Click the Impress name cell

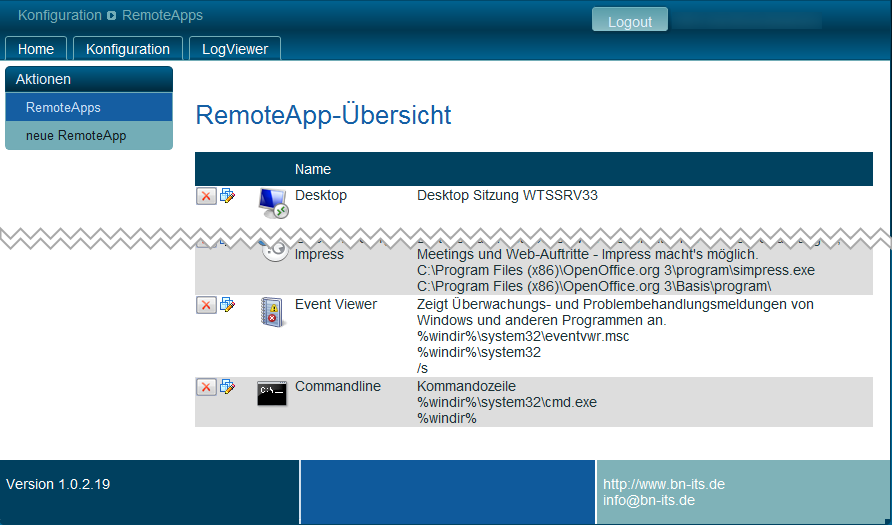(319, 254)
